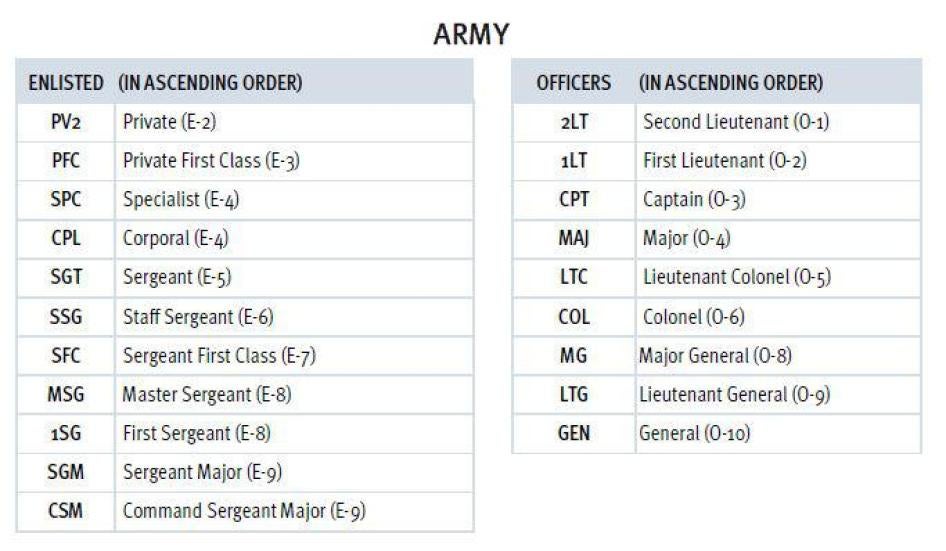
Task: Select the SPC abbreviation cell
Action: pos(65,199)
